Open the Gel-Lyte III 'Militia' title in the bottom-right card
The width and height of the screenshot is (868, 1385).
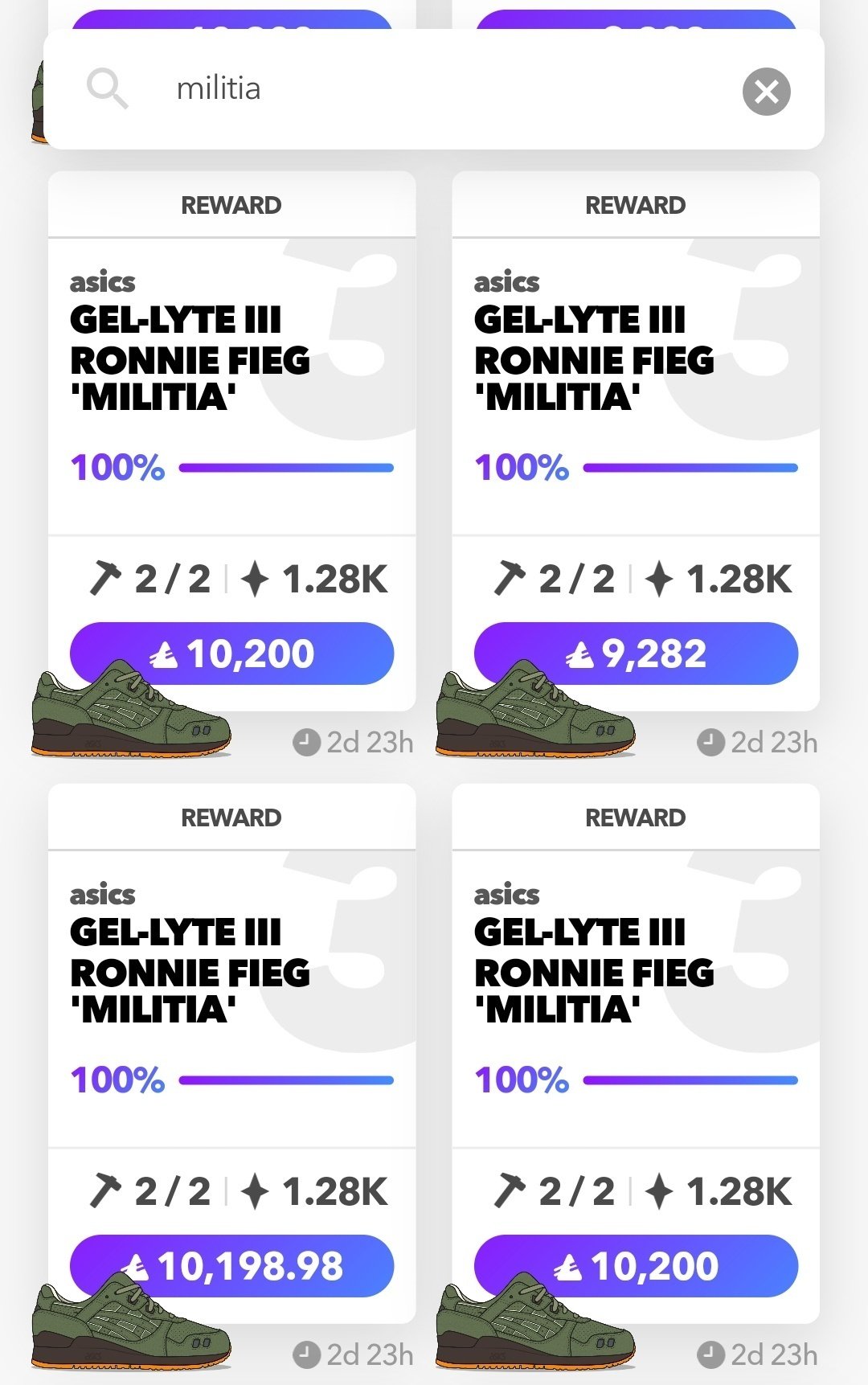[594, 970]
